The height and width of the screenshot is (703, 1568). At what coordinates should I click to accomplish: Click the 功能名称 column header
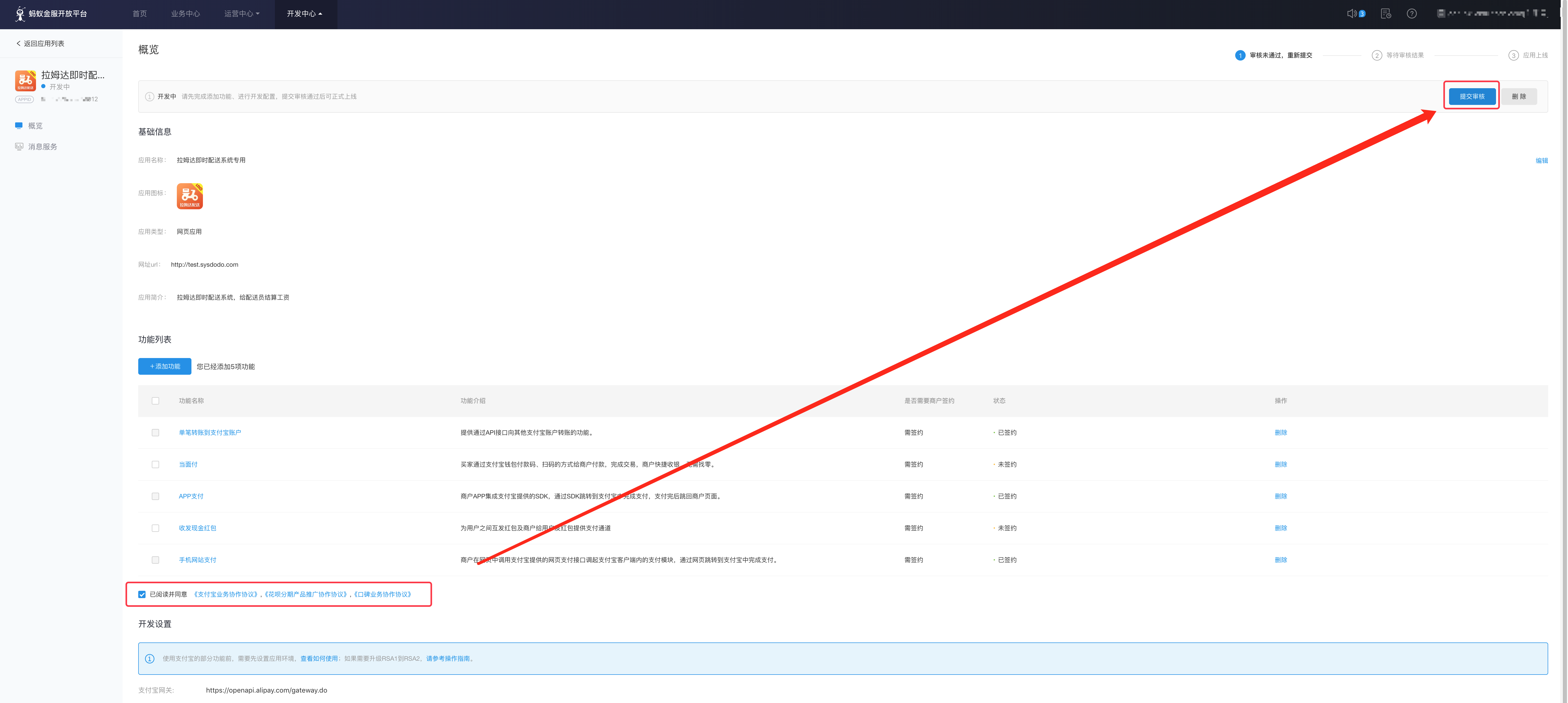[191, 401]
